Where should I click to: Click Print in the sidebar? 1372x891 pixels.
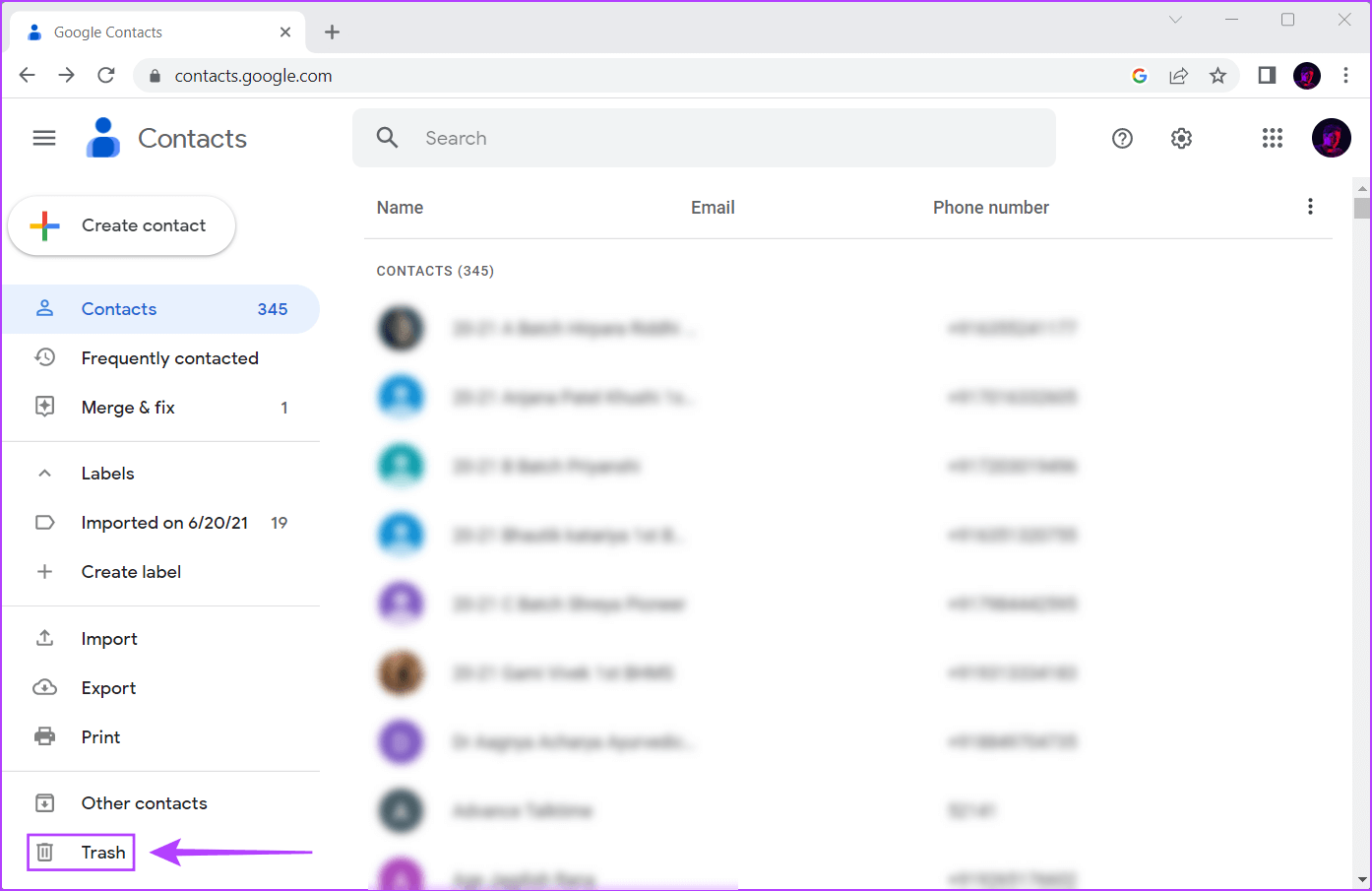tap(160, 737)
